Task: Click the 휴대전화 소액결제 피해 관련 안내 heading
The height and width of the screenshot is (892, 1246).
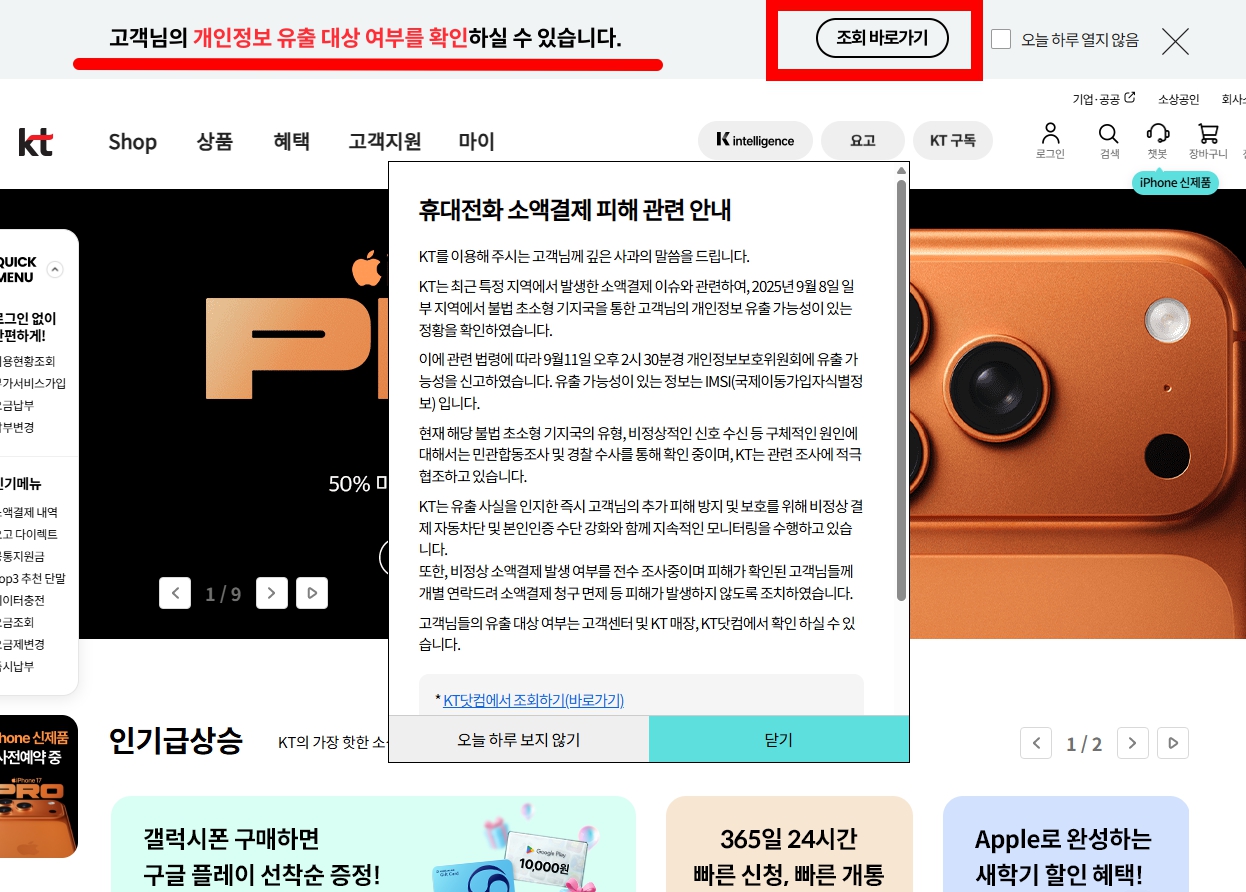Action: click(x=575, y=210)
